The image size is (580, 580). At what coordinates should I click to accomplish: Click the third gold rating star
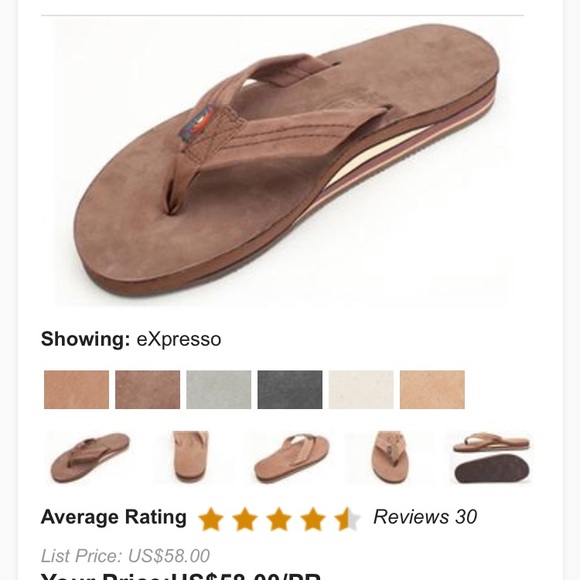click(x=279, y=519)
